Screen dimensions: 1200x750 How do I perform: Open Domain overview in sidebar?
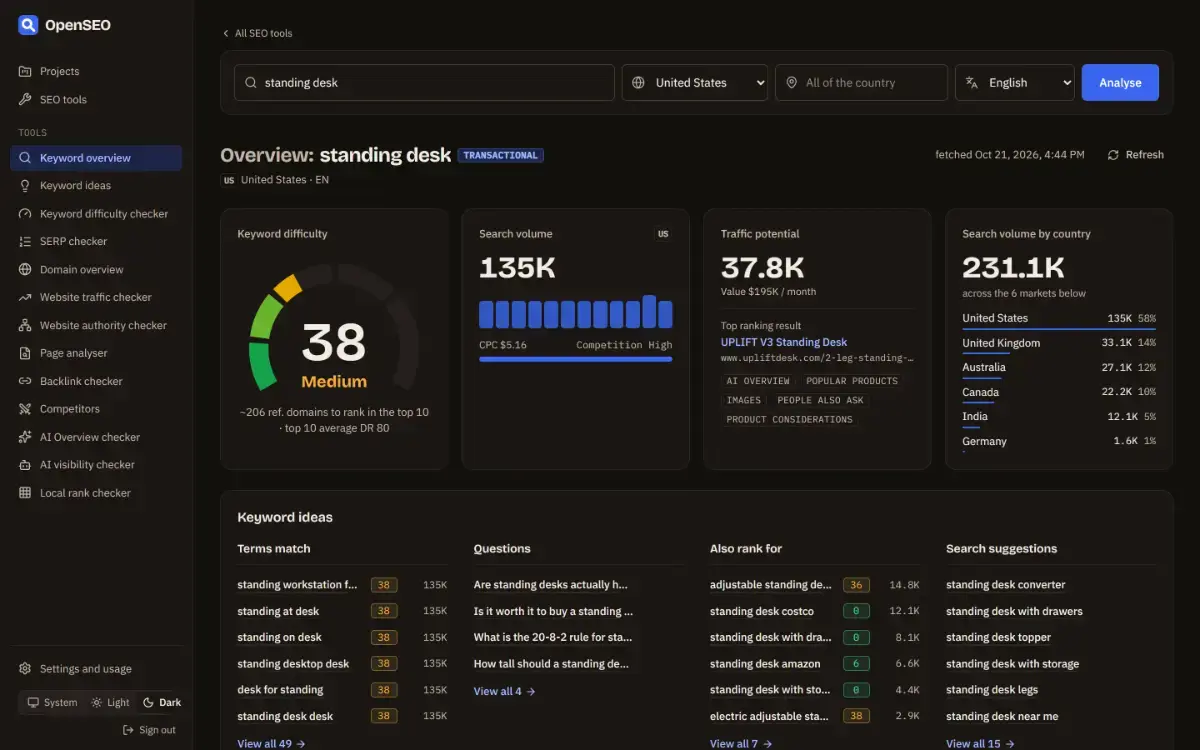coord(96,269)
